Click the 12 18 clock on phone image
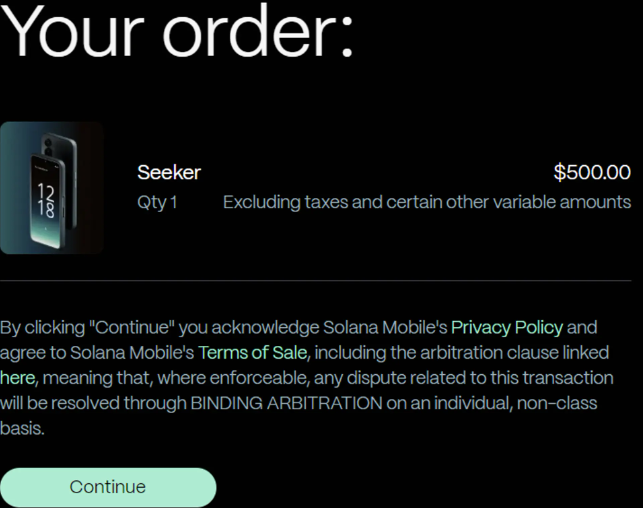Viewport: 643px width, 508px height. pyautogui.click(x=46, y=200)
